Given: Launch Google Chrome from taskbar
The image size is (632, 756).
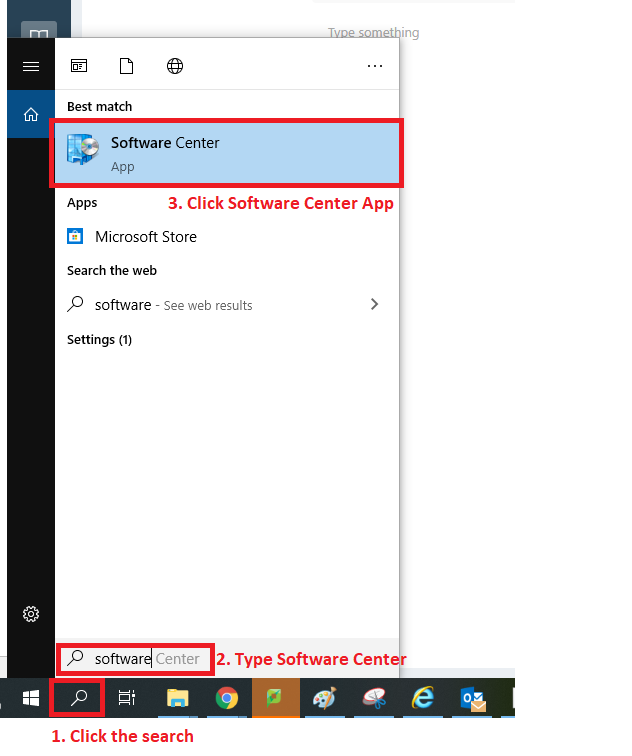Looking at the screenshot, I should [227, 698].
